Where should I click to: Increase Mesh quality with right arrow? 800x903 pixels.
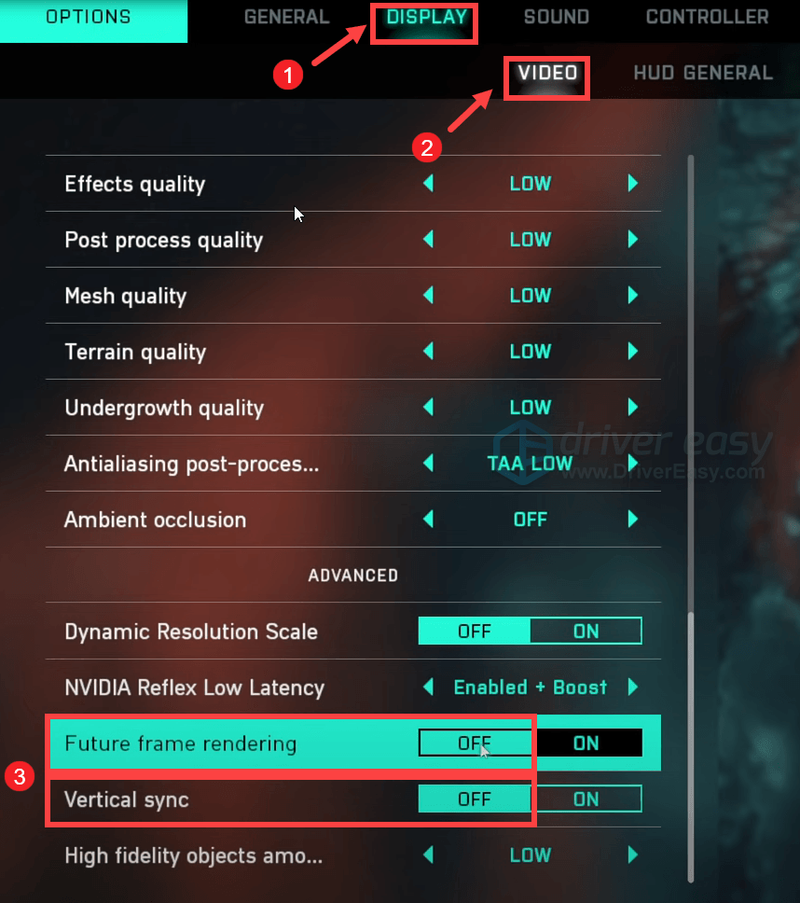pyautogui.click(x=632, y=295)
